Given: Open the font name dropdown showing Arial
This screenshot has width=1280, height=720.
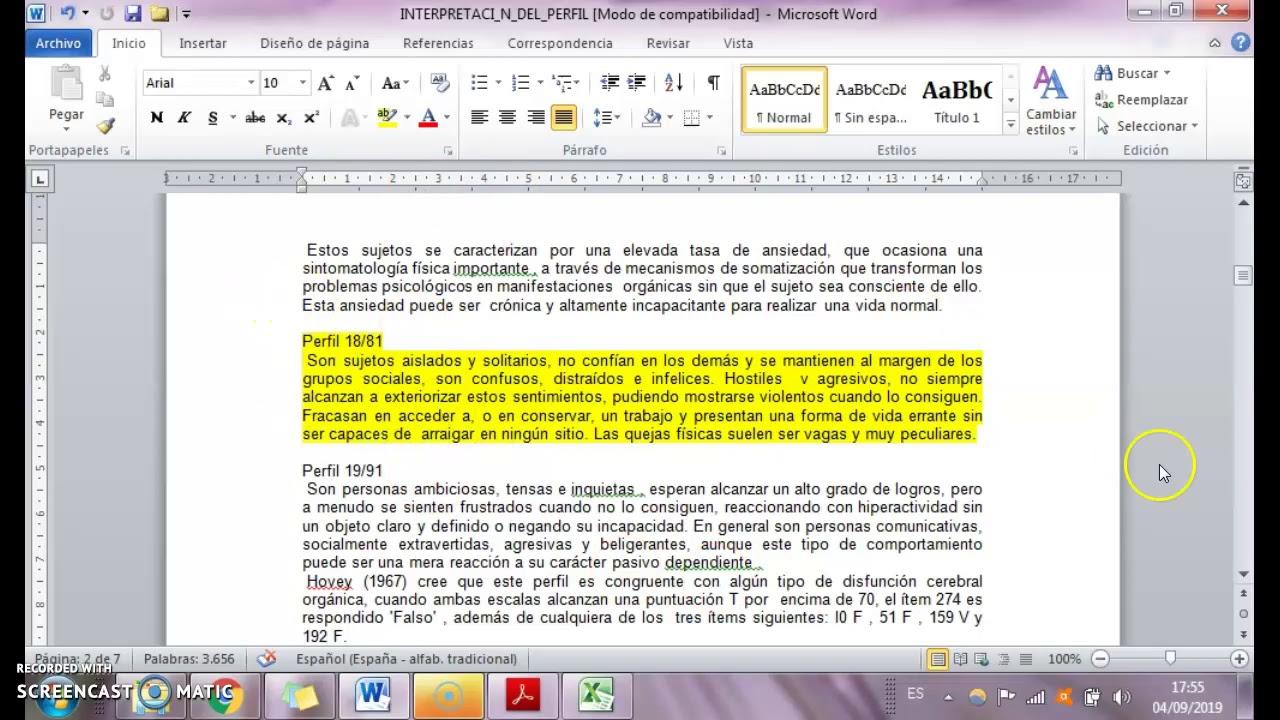Looking at the screenshot, I should [251, 83].
